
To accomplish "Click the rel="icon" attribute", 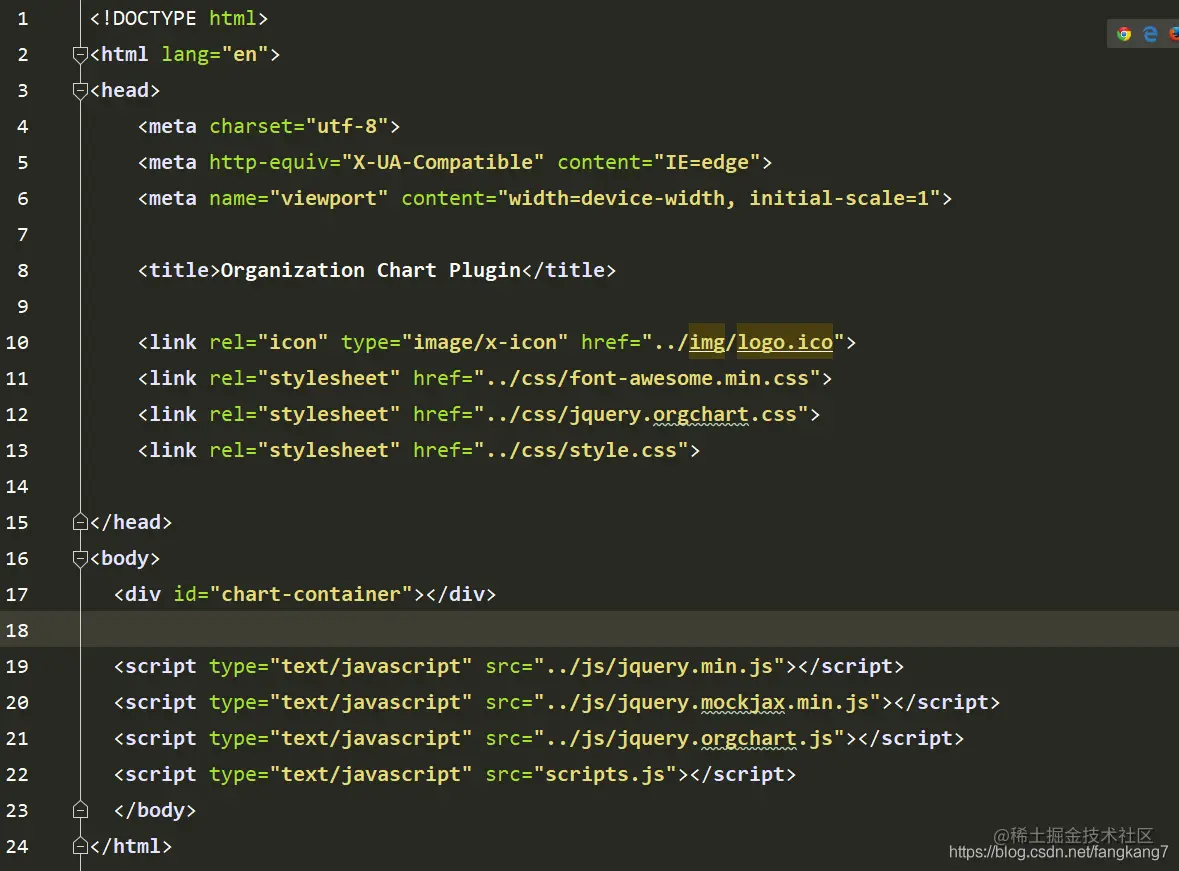I will 268,342.
